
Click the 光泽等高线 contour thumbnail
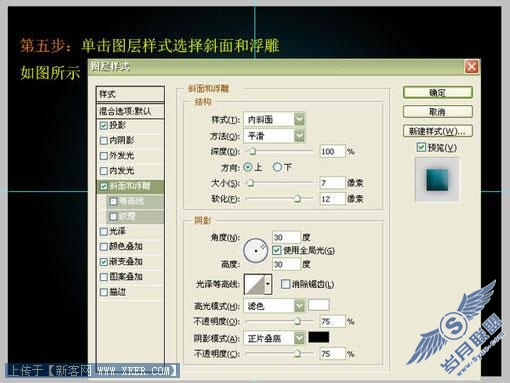255,284
